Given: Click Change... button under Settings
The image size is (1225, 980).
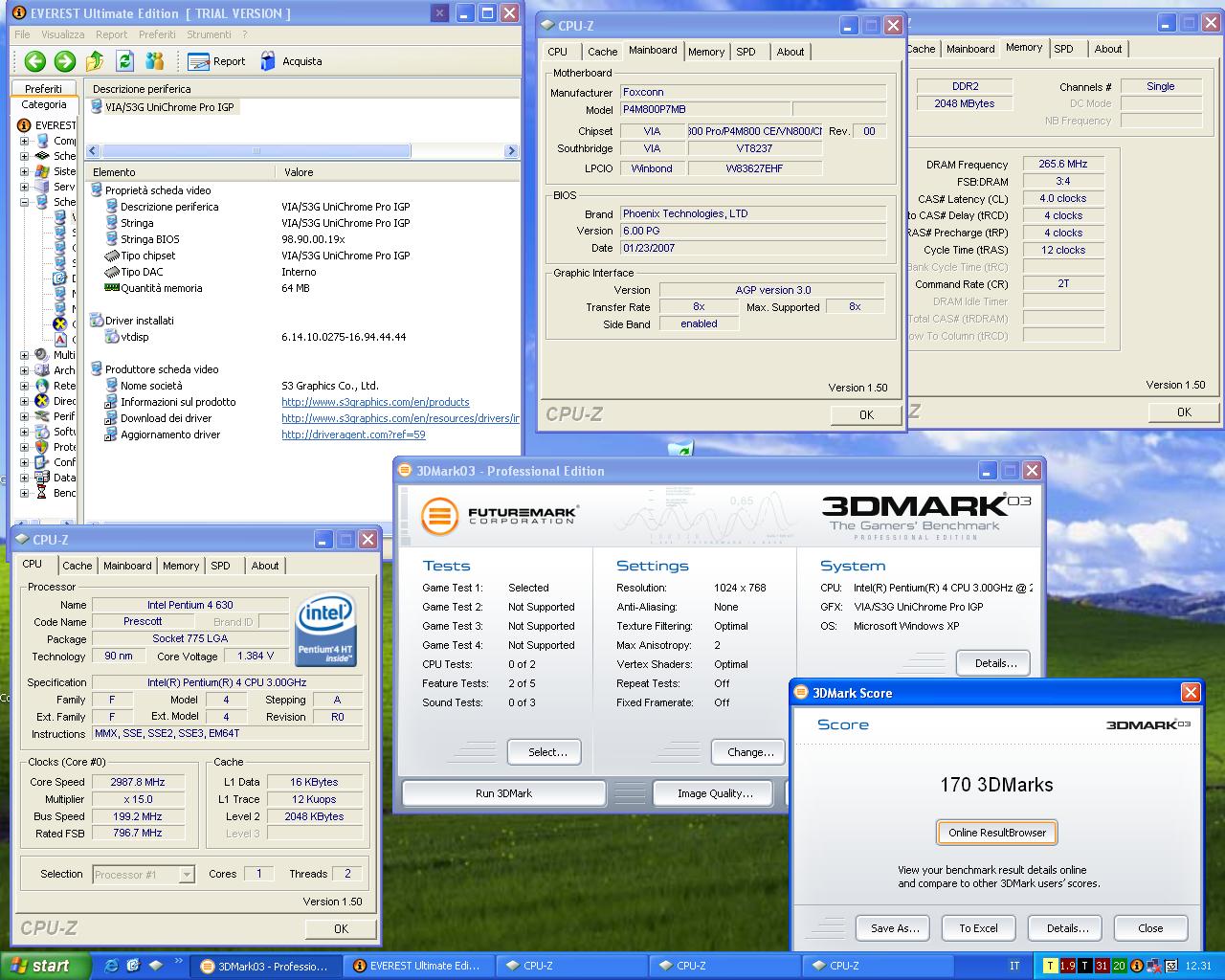Looking at the screenshot, I should coord(750,752).
